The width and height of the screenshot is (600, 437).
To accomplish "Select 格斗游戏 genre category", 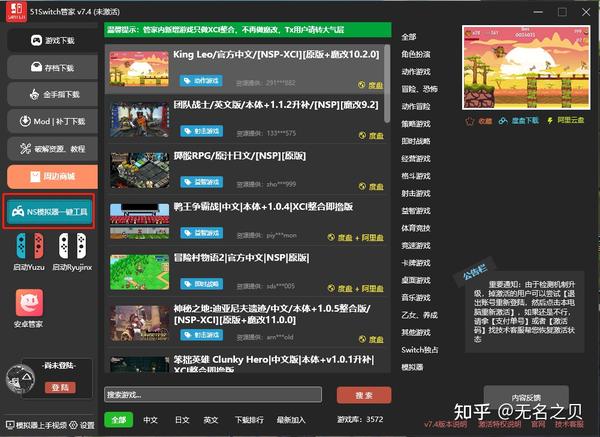I will 416,176.
